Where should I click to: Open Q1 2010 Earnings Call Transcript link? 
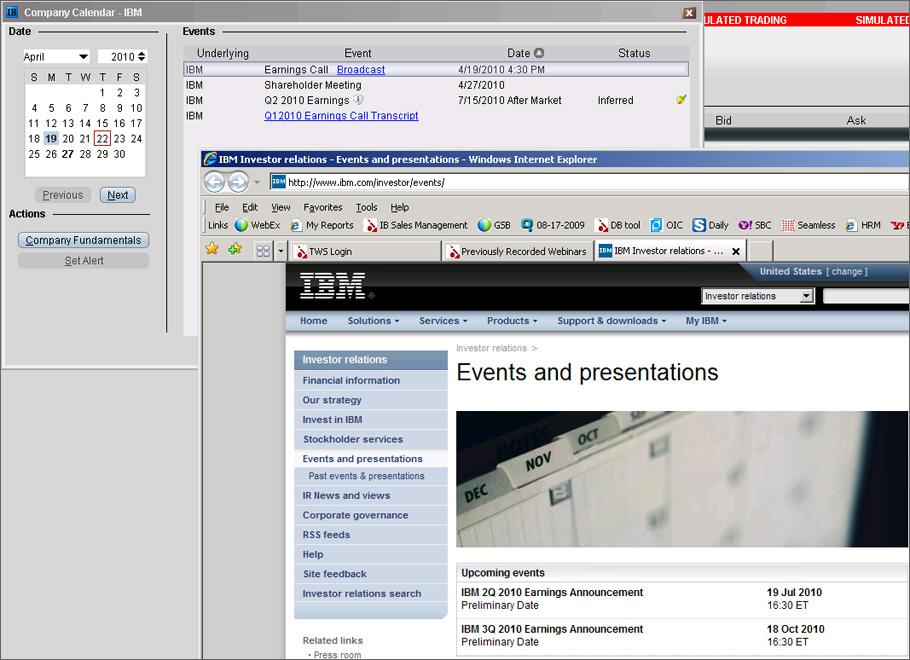[x=341, y=116]
